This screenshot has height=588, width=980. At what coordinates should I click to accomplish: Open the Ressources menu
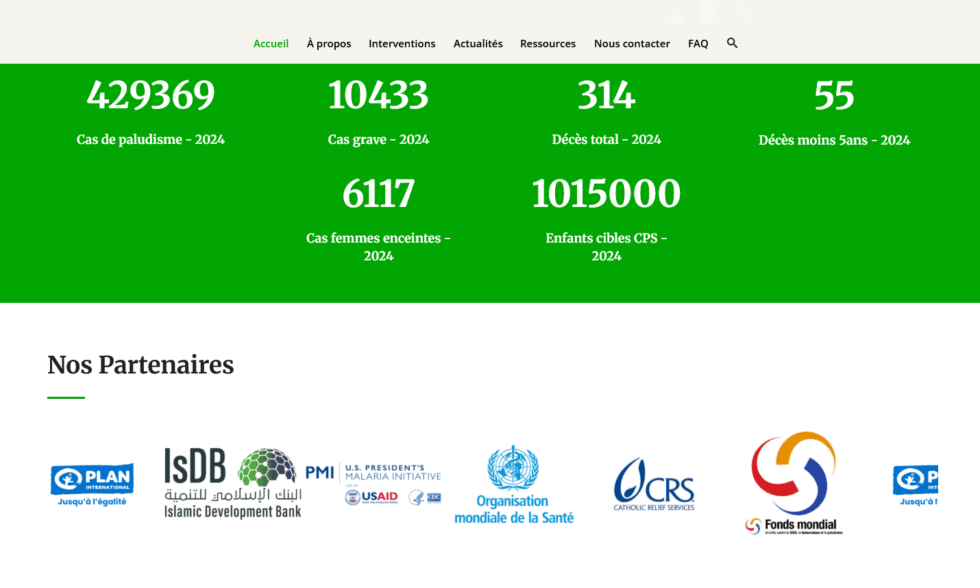[x=548, y=44]
